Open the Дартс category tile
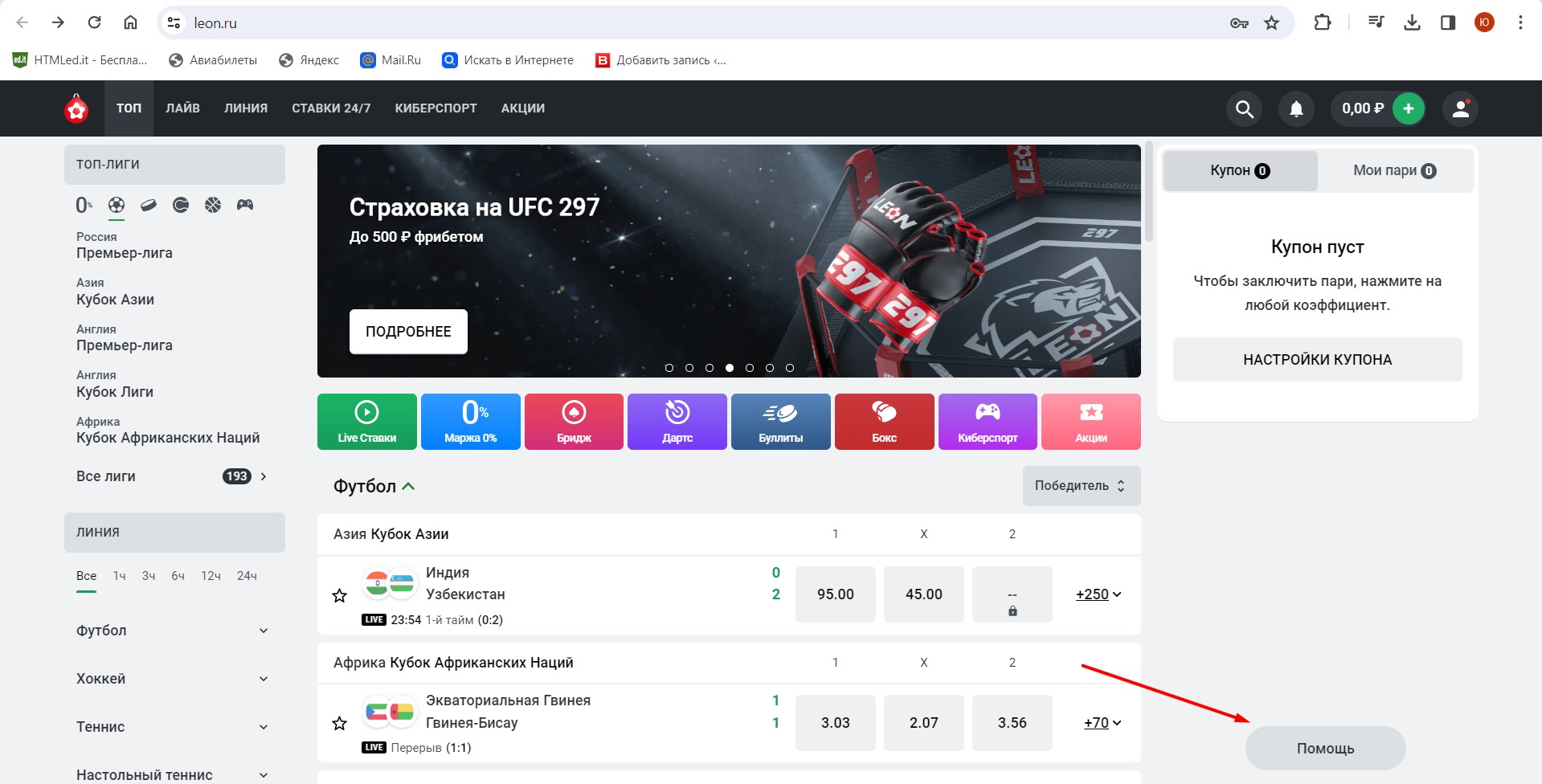This screenshot has height=784, width=1542. click(x=677, y=422)
